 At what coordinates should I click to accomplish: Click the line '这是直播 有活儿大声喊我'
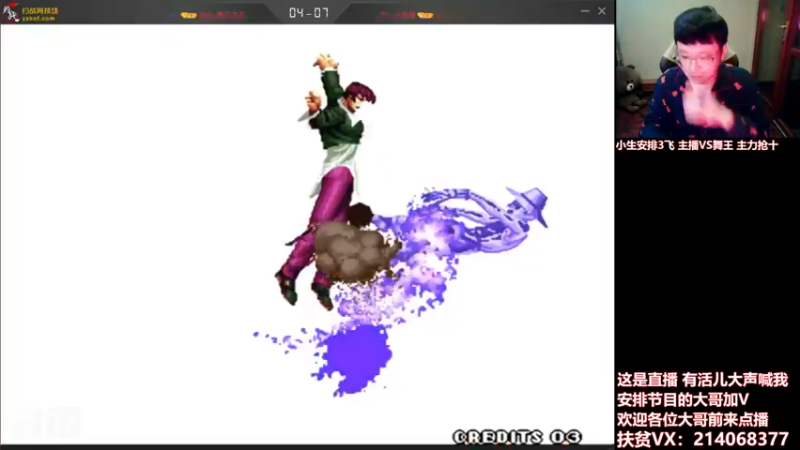coord(703,380)
